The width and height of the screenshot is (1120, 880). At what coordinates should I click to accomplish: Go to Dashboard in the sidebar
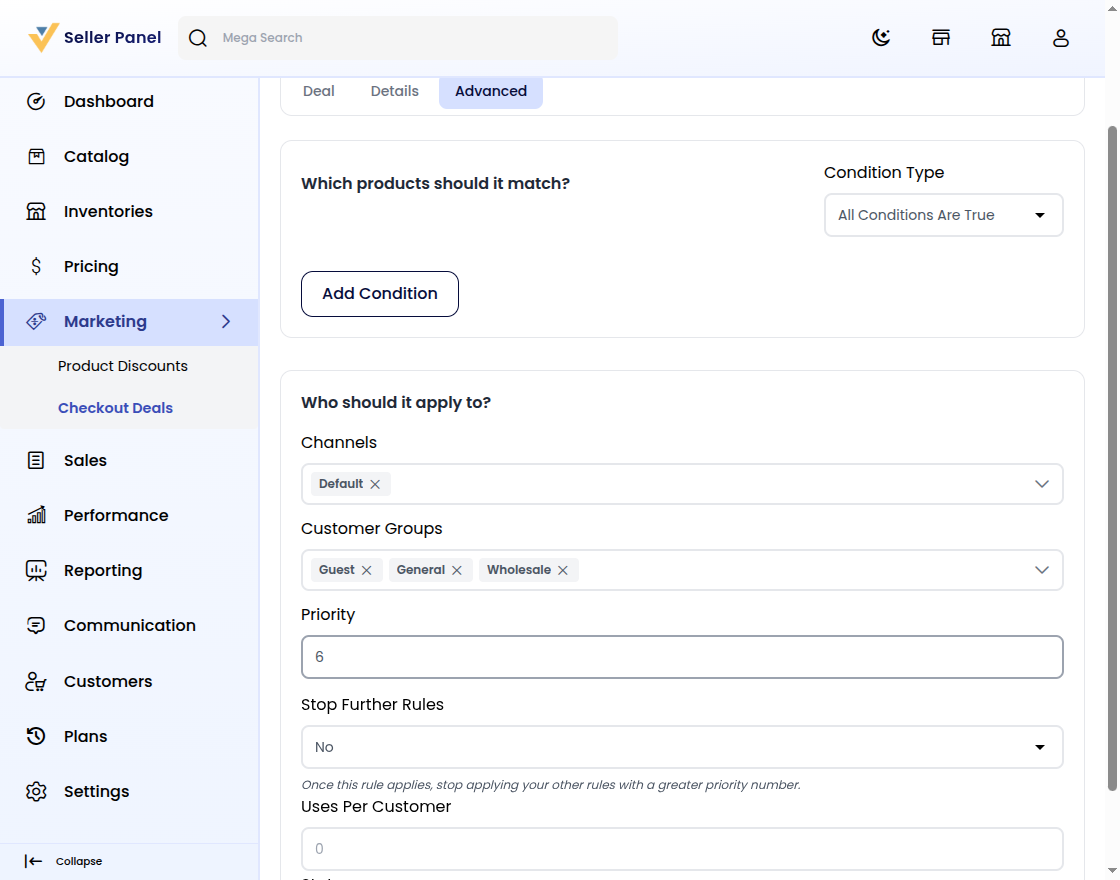(109, 101)
